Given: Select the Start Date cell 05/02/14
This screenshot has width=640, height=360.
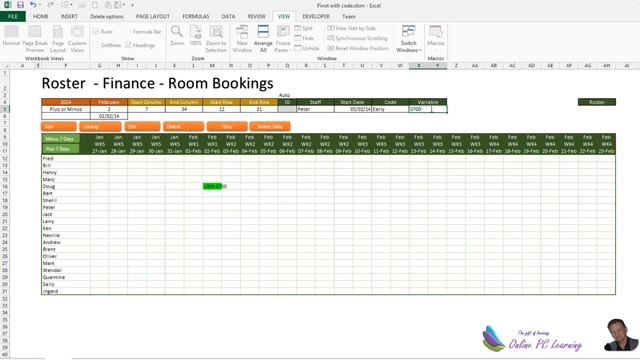Looking at the screenshot, I should 353,109.
